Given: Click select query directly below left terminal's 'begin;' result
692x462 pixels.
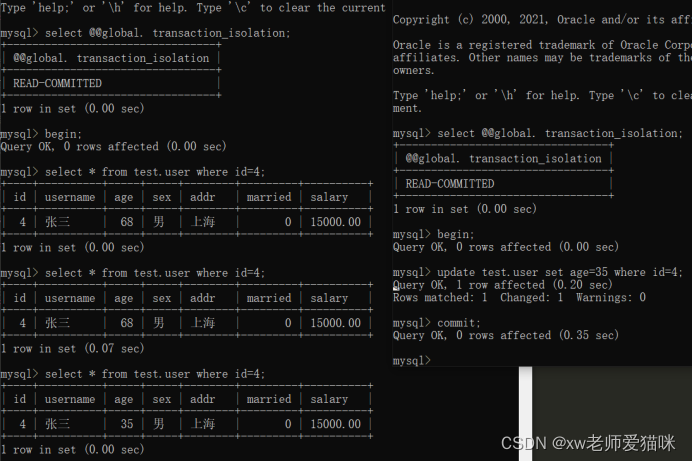Looking at the screenshot, I should [x=155, y=172].
